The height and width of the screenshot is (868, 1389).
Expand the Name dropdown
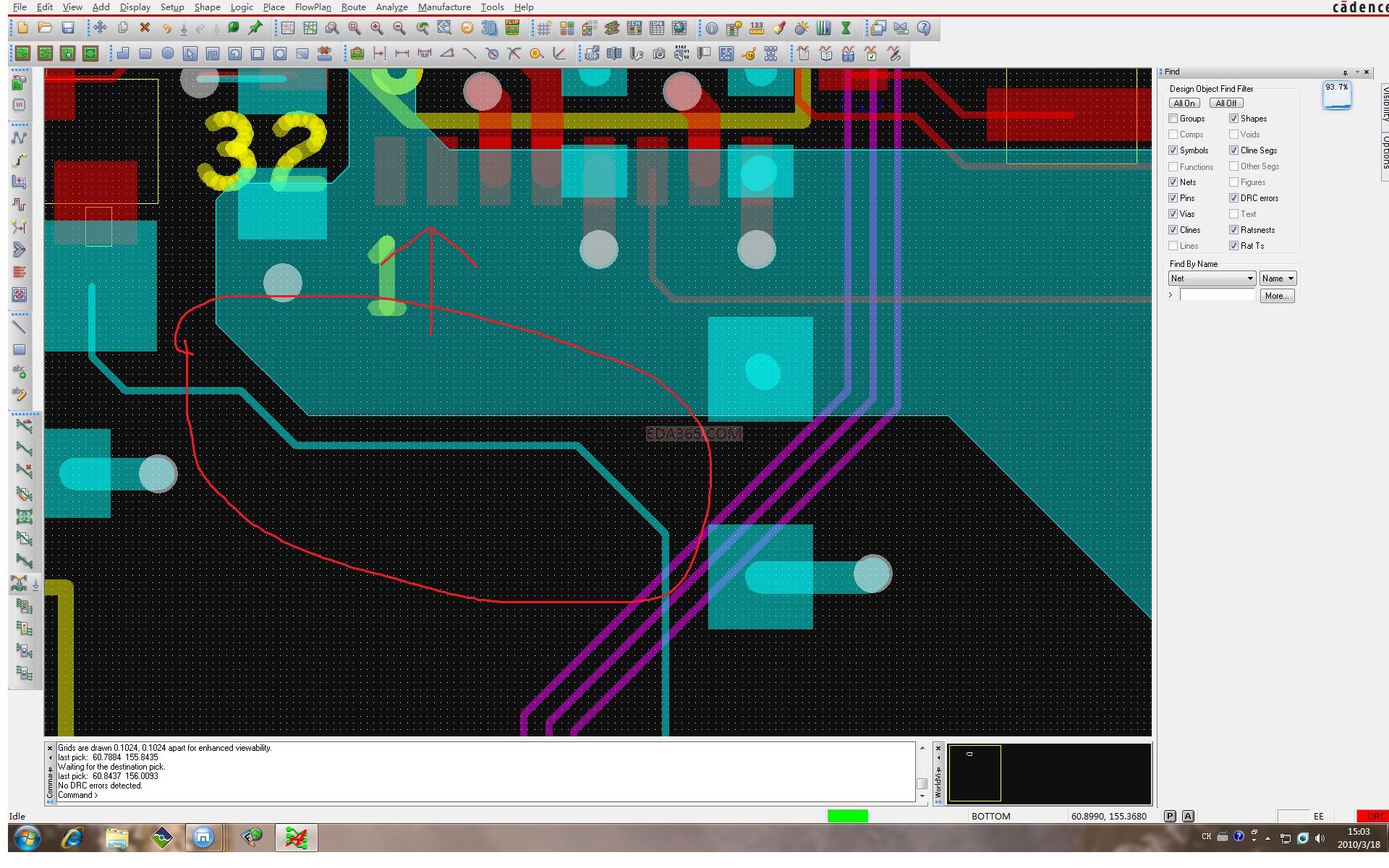[1277, 278]
